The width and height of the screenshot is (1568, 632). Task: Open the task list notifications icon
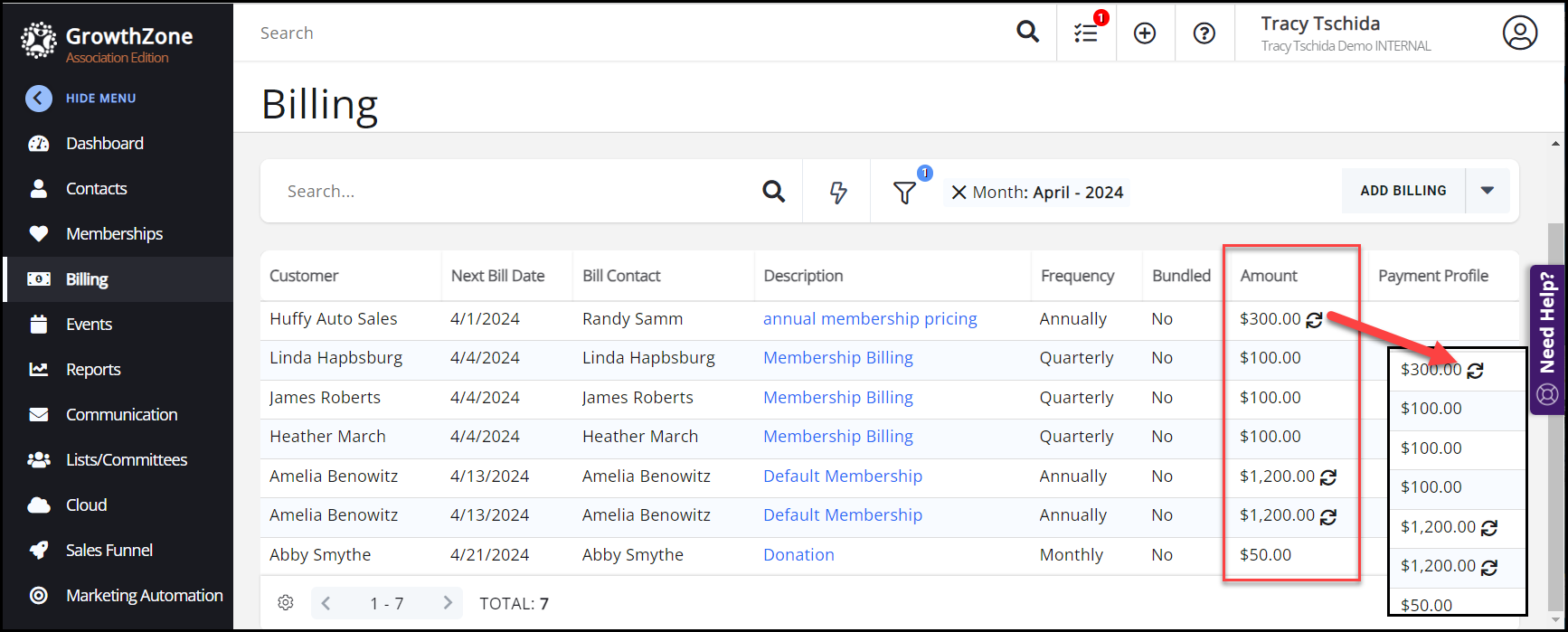point(1086,33)
